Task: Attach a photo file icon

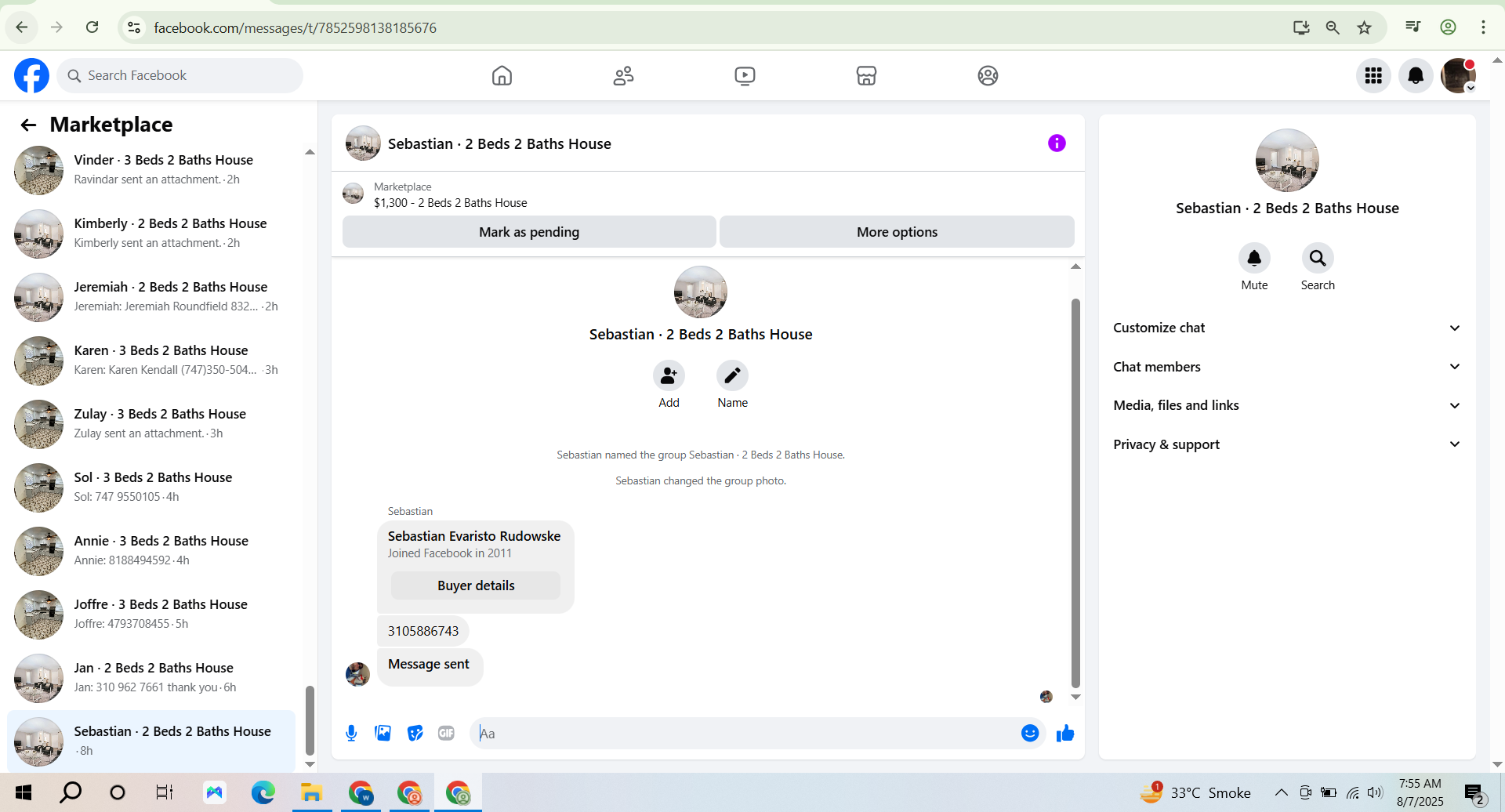Action: tap(383, 733)
